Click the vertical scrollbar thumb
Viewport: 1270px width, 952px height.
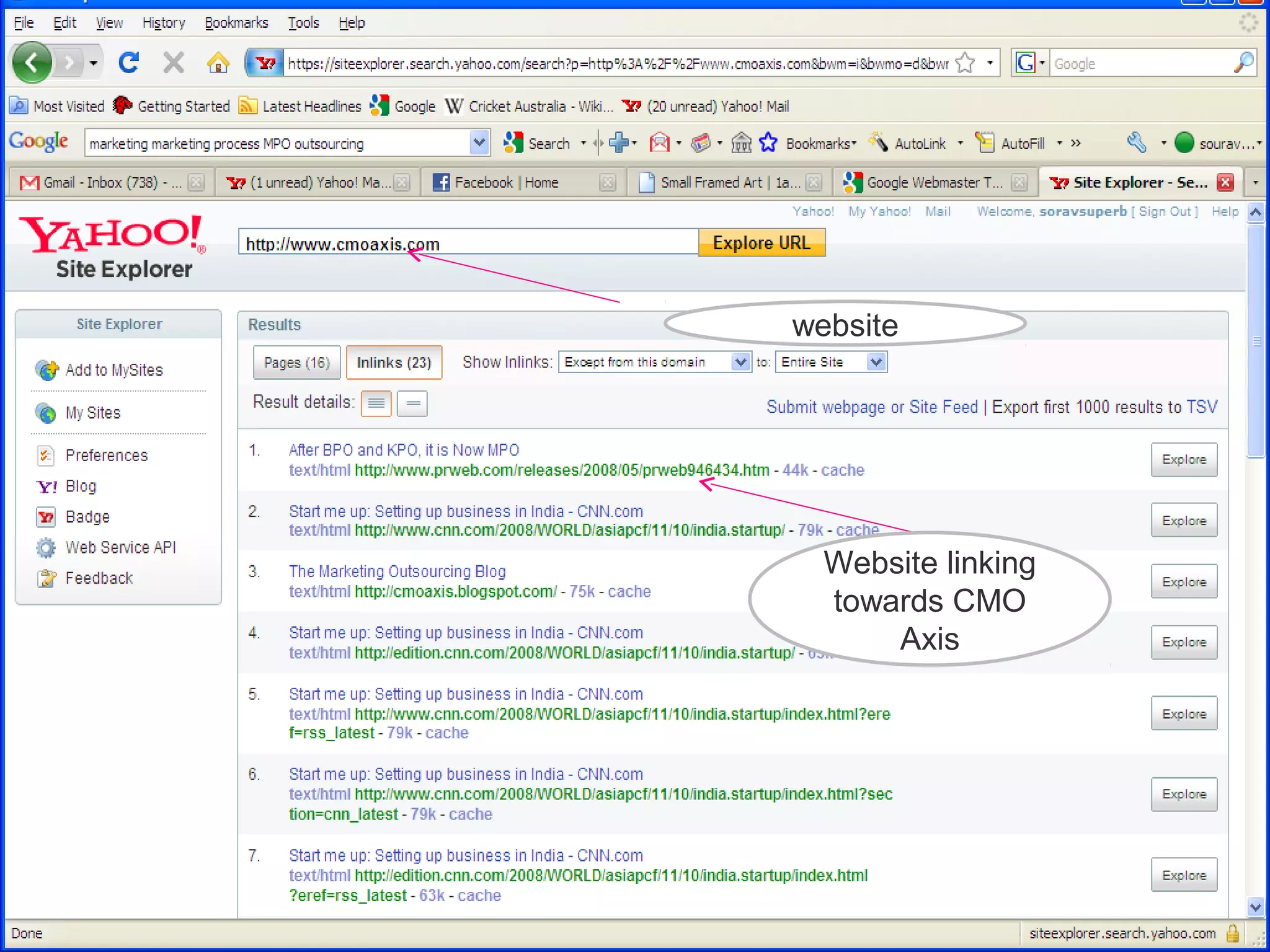(x=1256, y=341)
